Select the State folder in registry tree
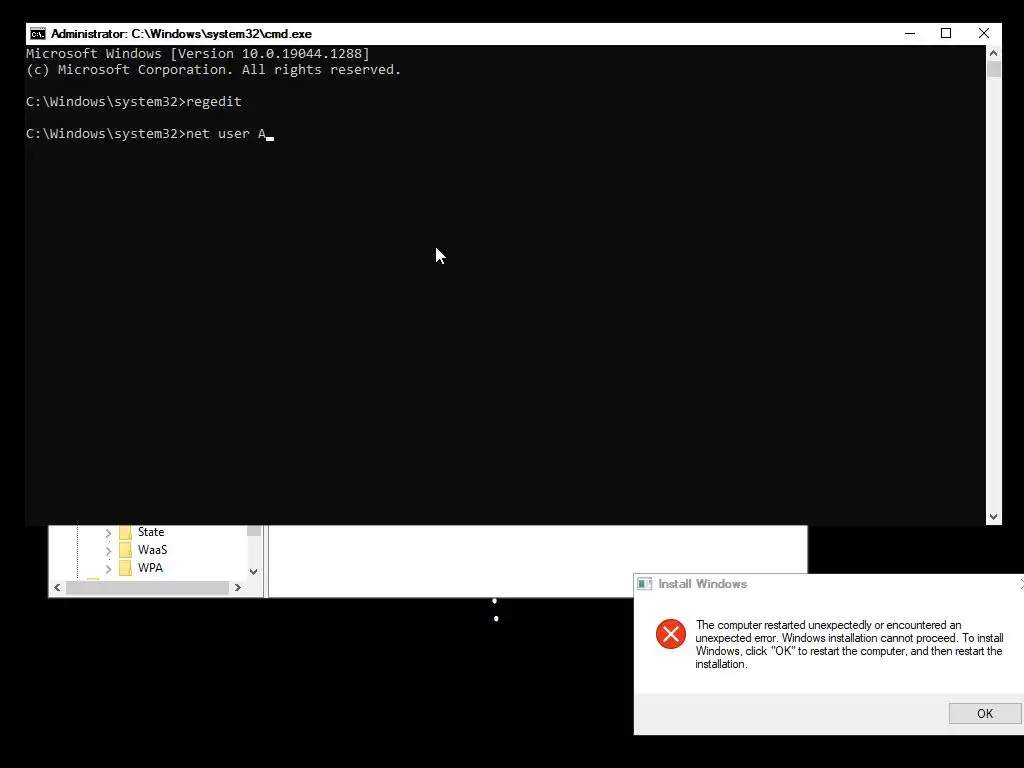 point(151,532)
